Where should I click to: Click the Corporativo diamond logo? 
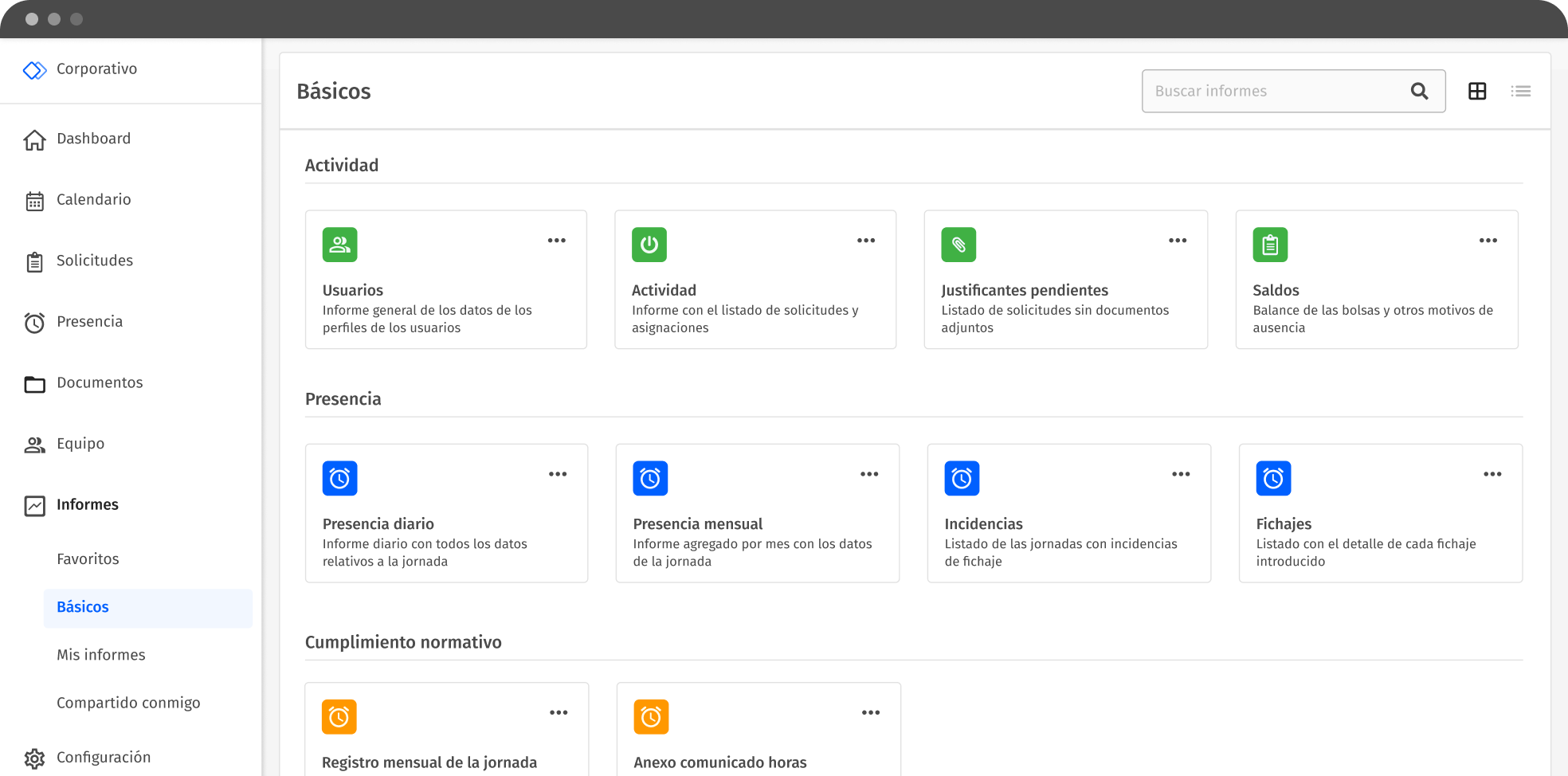click(34, 69)
